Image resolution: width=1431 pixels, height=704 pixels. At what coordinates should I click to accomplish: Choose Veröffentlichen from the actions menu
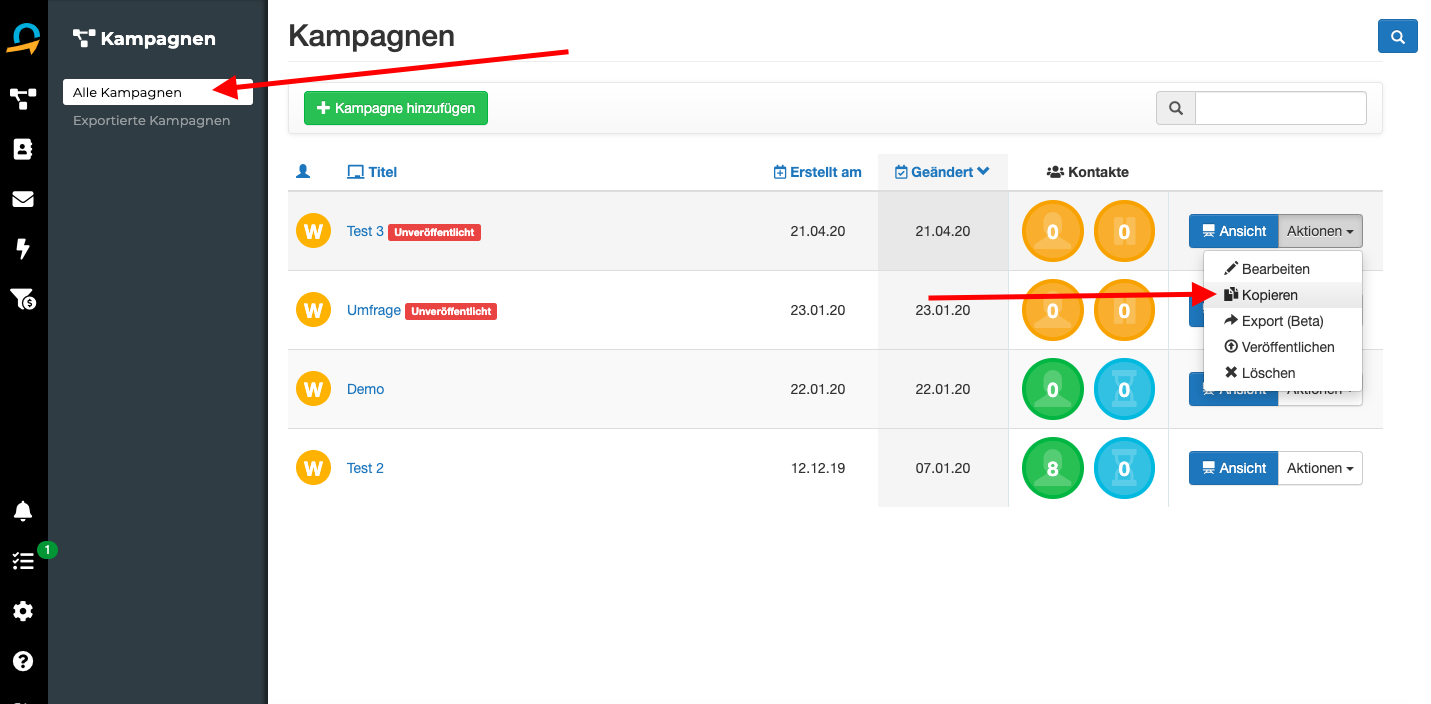1283,347
